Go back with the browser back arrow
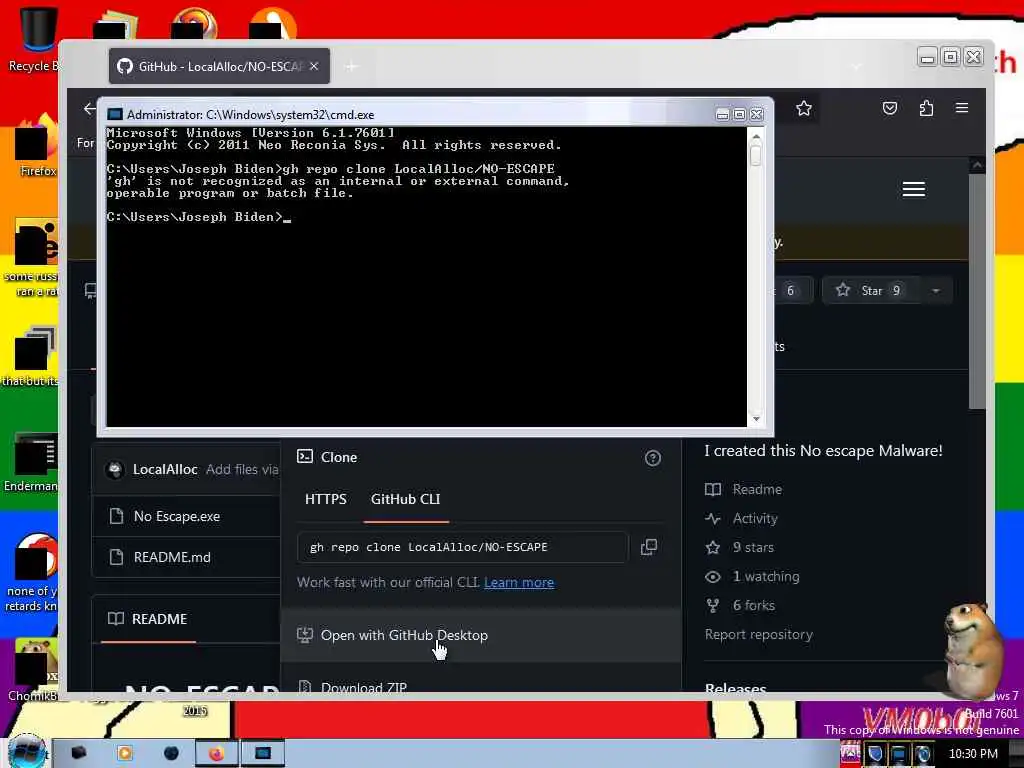This screenshot has width=1024, height=768. pos(89,108)
